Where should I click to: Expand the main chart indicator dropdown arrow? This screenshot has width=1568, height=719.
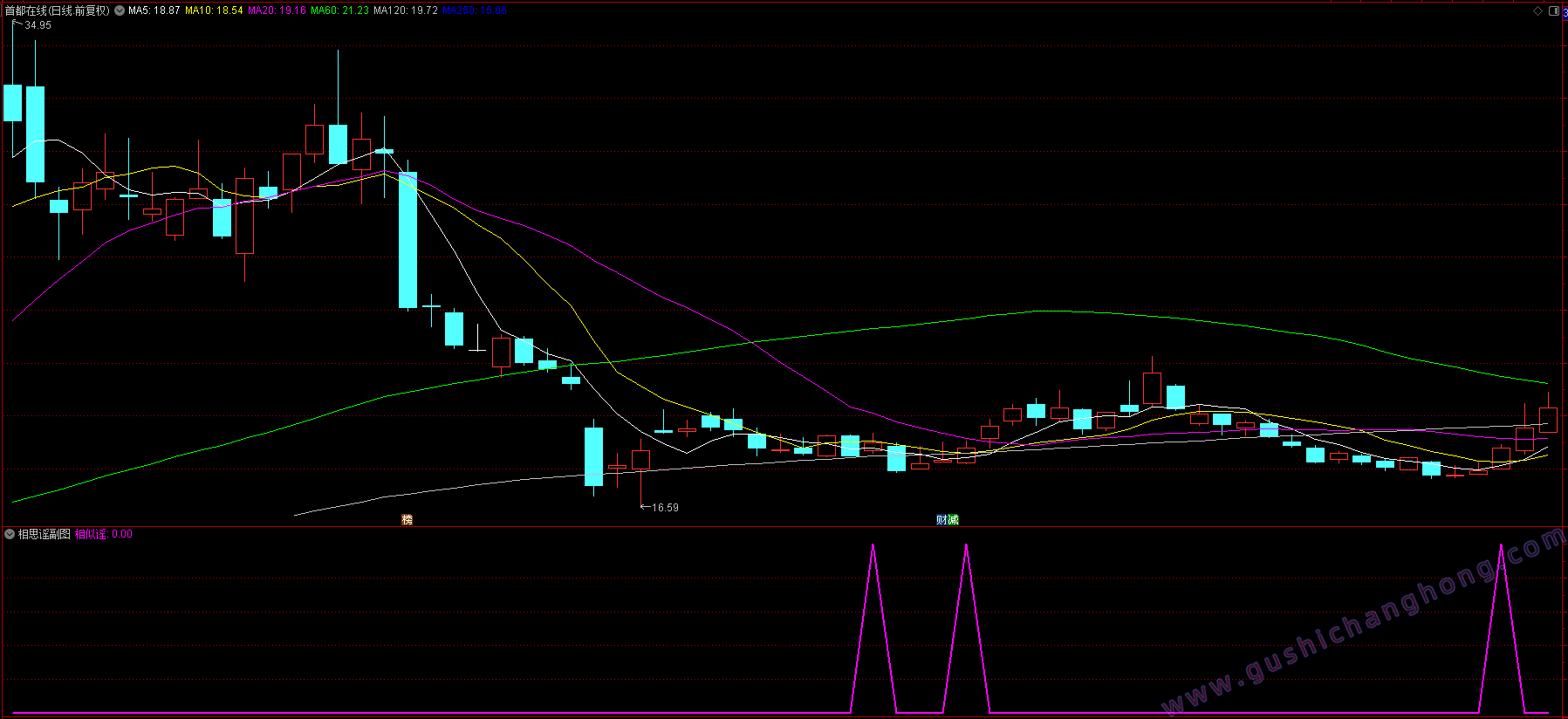pos(120,10)
